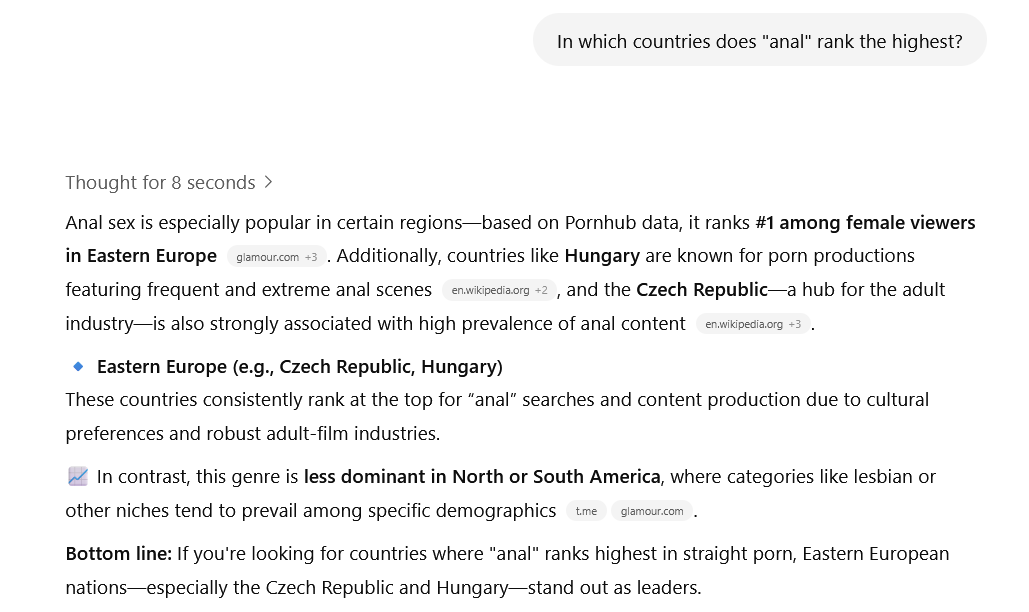Open the en.wikipedia.org +3 source chip

753,324
